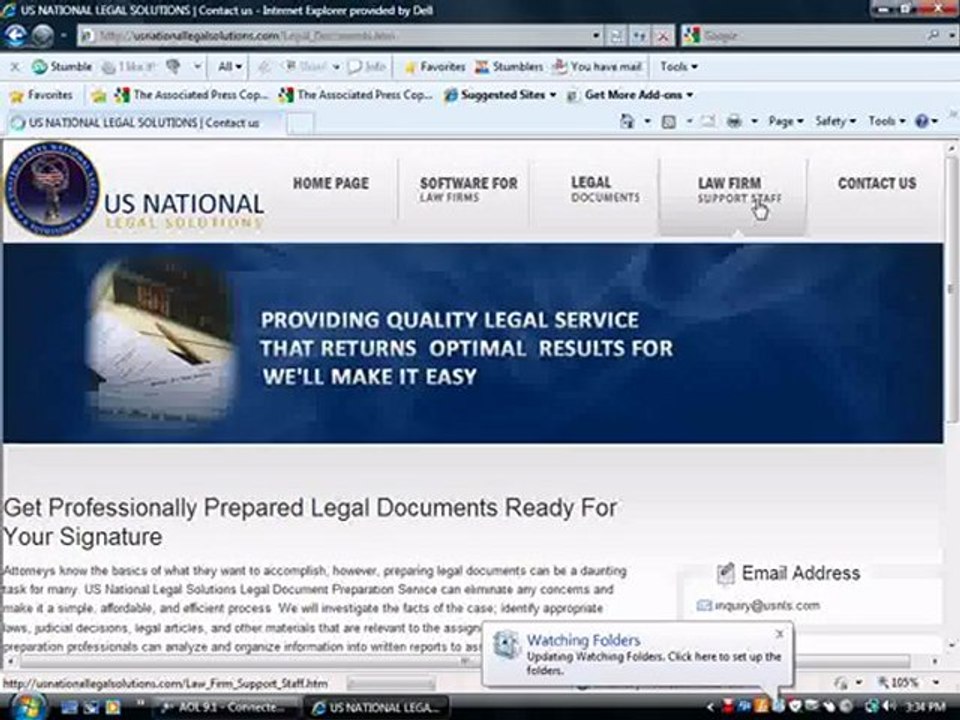Go to HOME PAGE in the site navigation

[x=331, y=183]
